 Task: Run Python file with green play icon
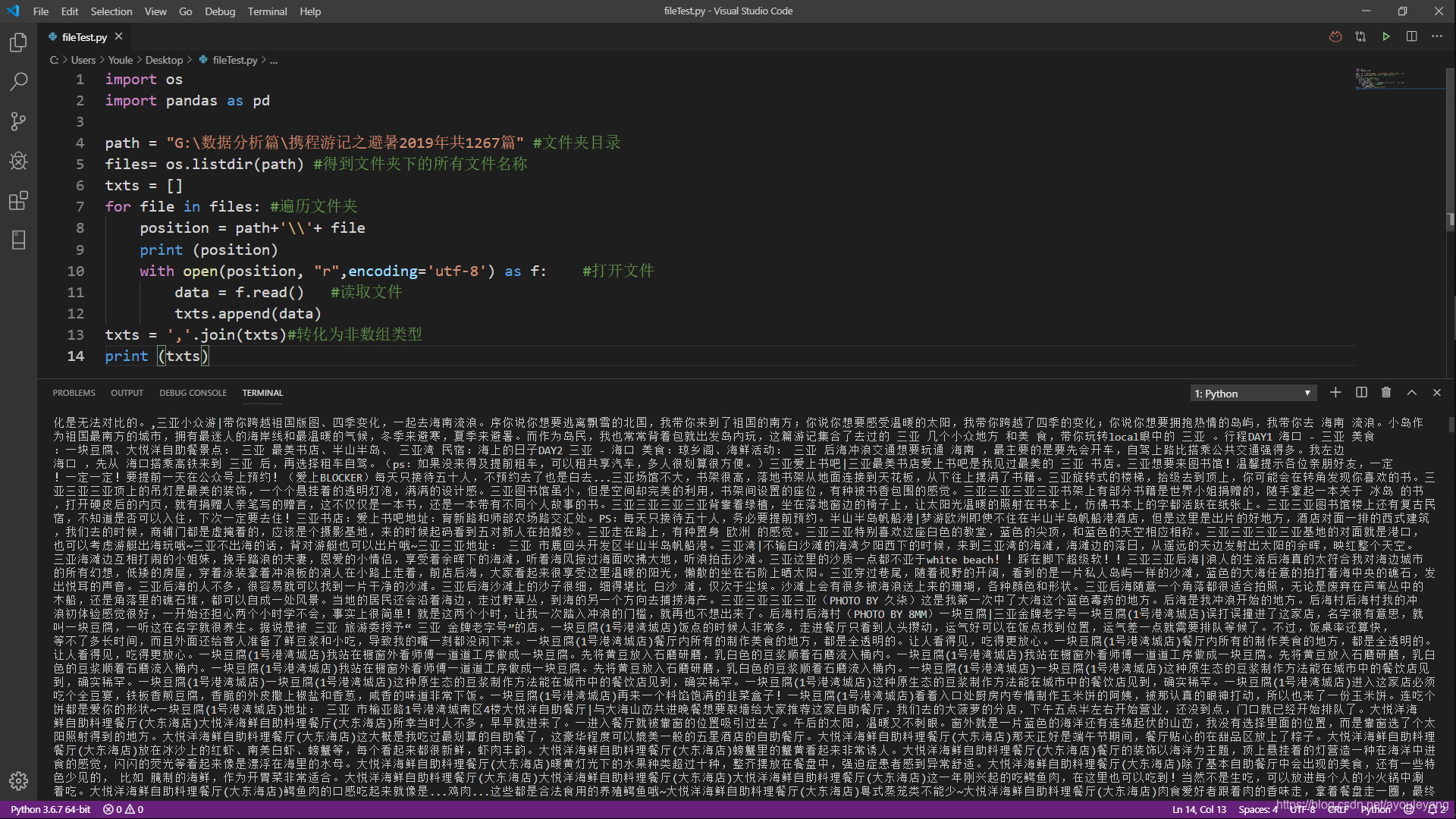[1386, 36]
